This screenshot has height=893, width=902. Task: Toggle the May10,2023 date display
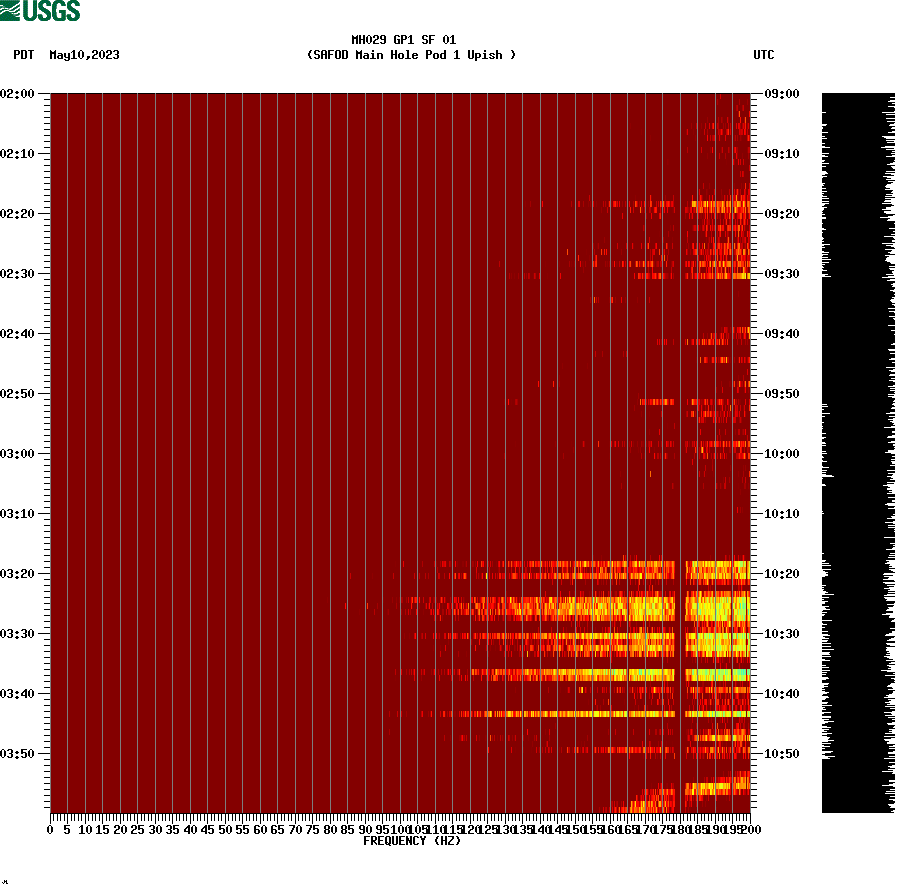[83, 55]
